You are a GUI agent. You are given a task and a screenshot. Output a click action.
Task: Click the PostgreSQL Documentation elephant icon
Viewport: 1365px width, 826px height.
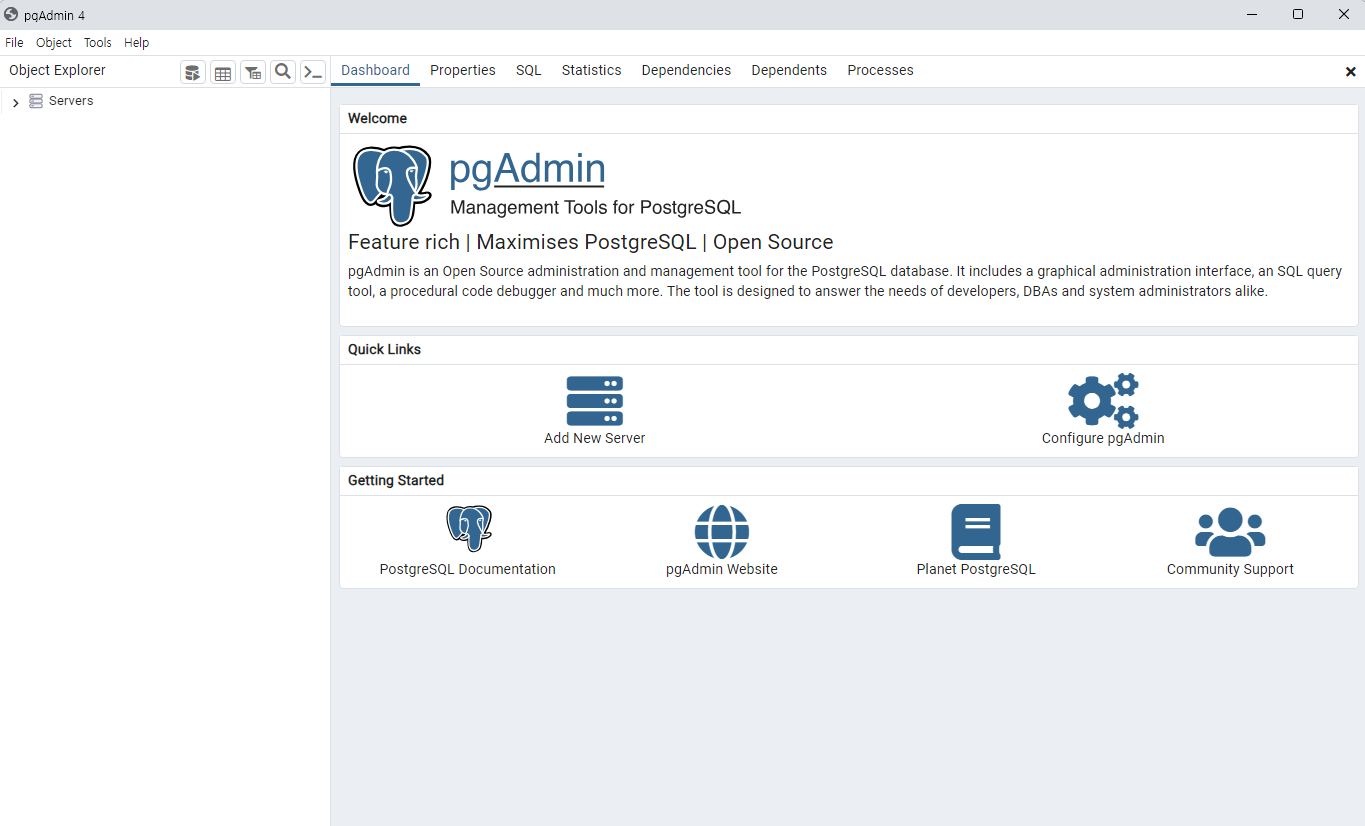click(468, 529)
